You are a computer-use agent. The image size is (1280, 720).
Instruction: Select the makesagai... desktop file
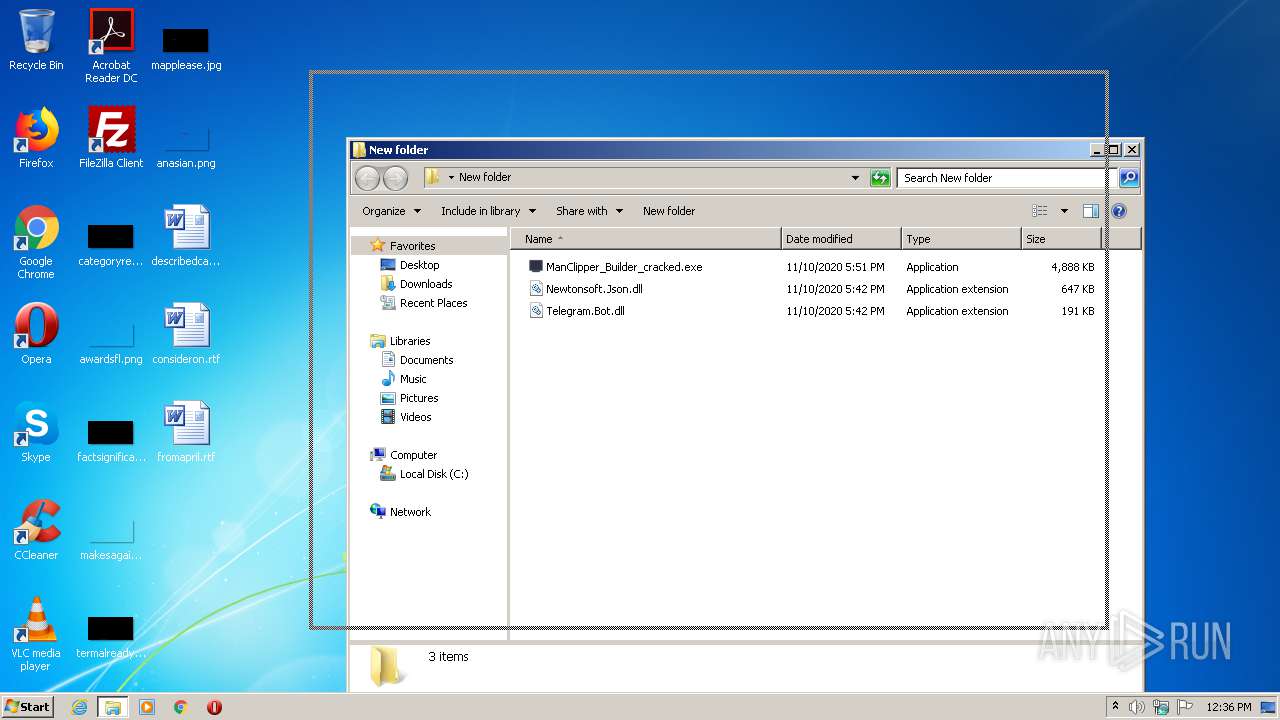click(x=111, y=540)
